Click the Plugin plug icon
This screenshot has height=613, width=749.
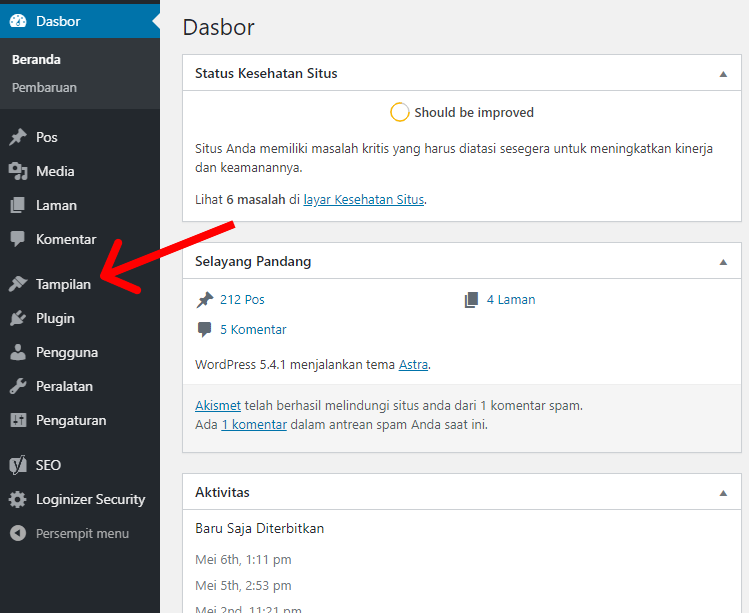point(18,318)
